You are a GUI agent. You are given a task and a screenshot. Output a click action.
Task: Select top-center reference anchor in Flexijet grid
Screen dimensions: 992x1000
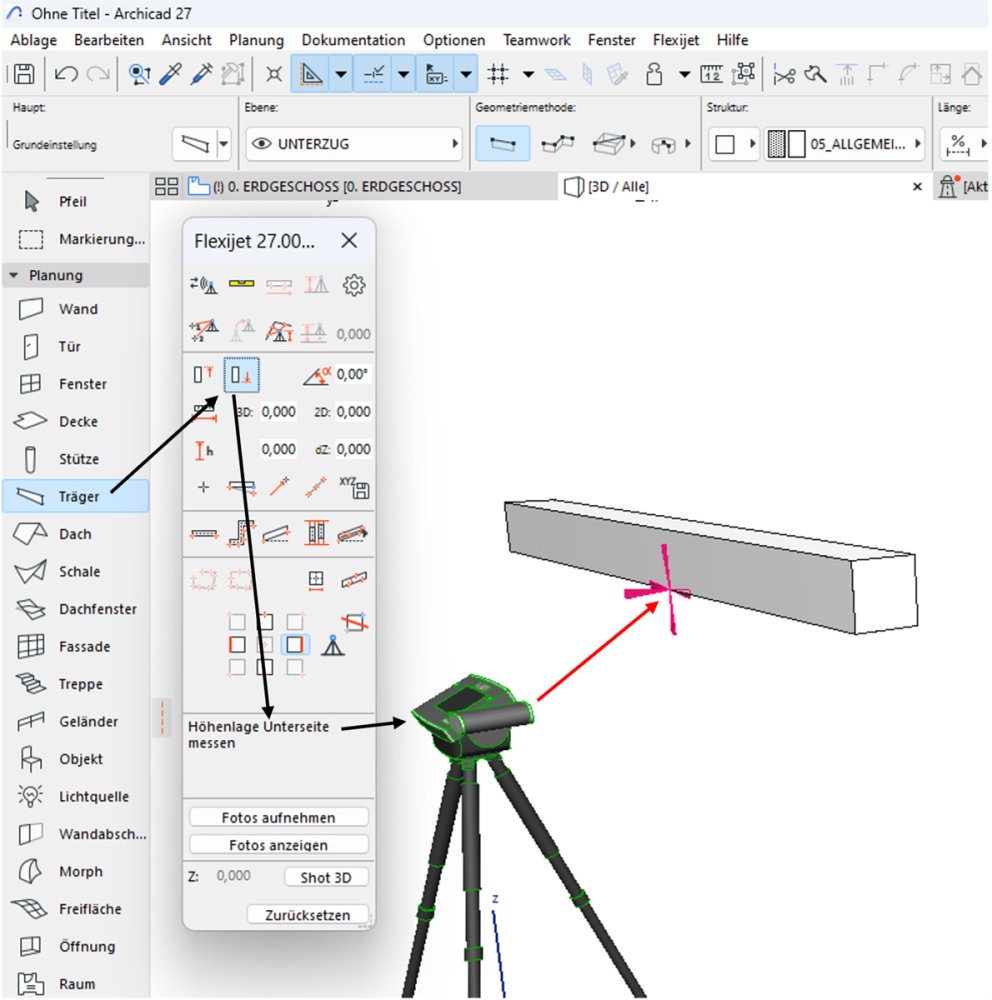(265, 621)
